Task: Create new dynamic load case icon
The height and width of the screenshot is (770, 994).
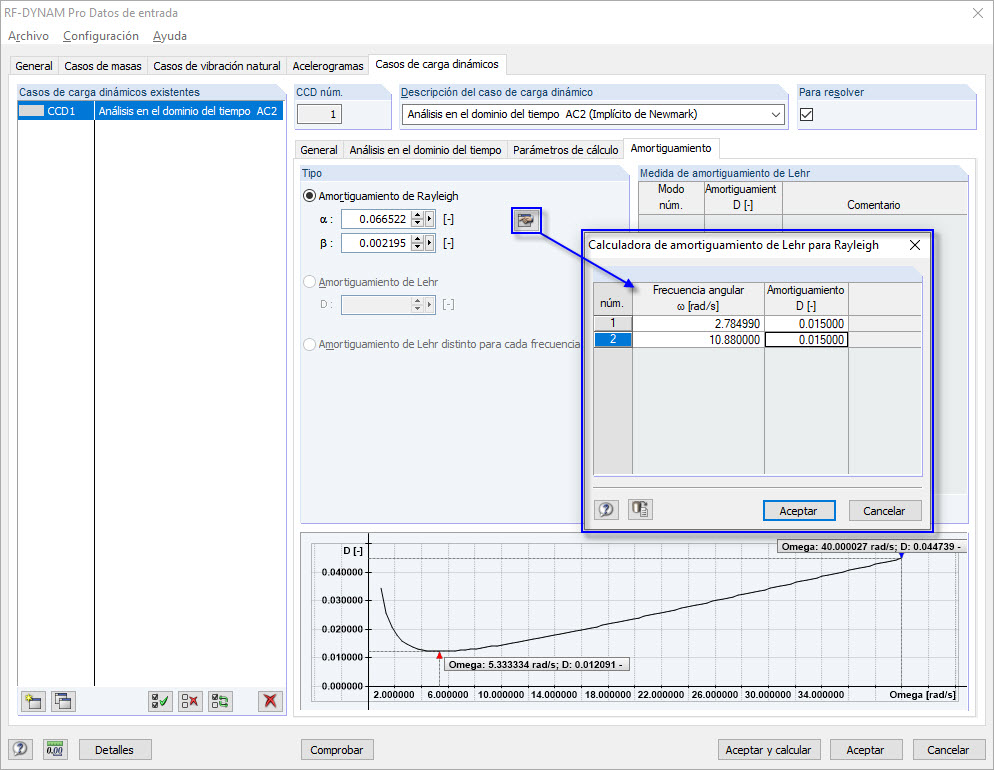Action: point(33,701)
